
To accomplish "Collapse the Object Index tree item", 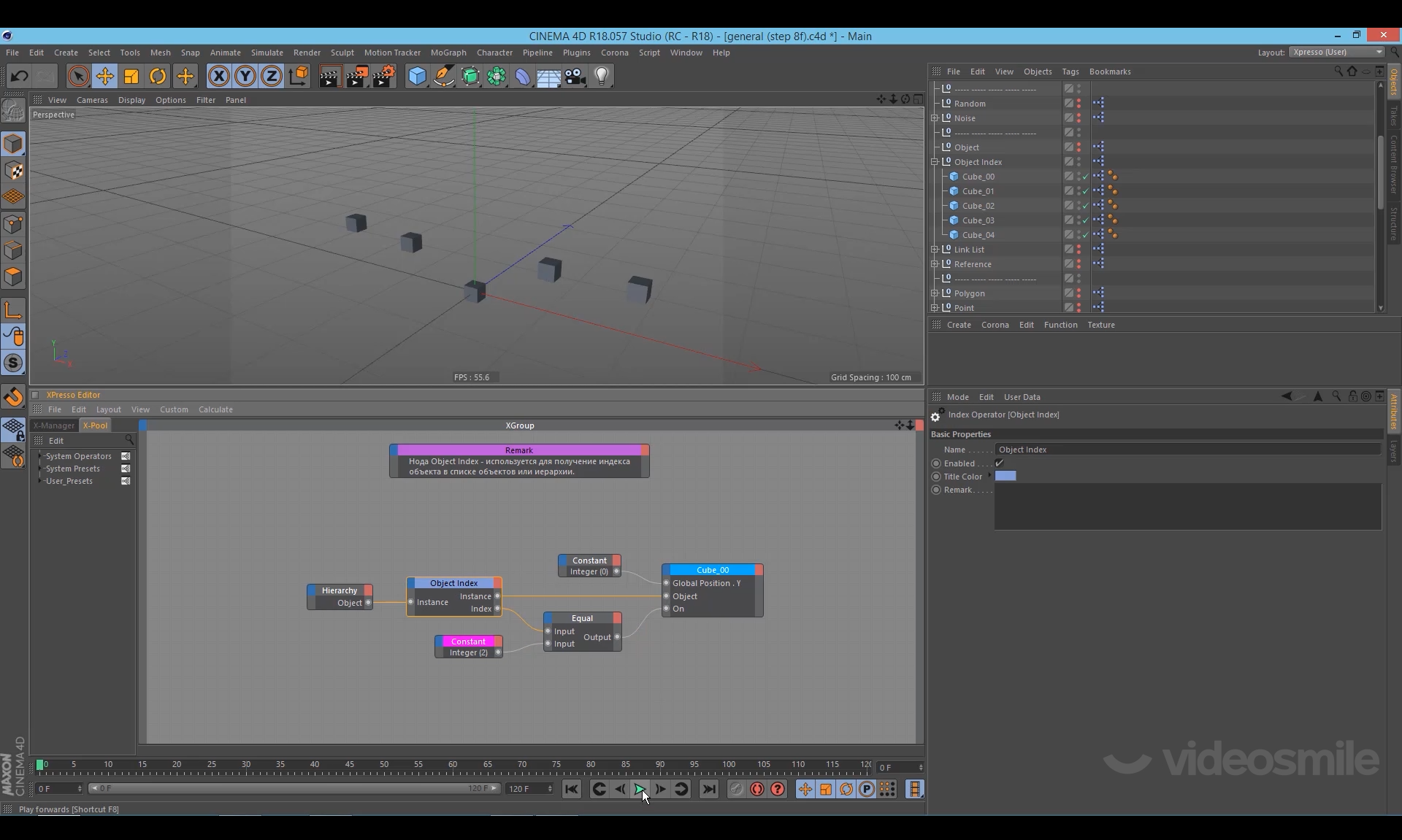I will 935,162.
